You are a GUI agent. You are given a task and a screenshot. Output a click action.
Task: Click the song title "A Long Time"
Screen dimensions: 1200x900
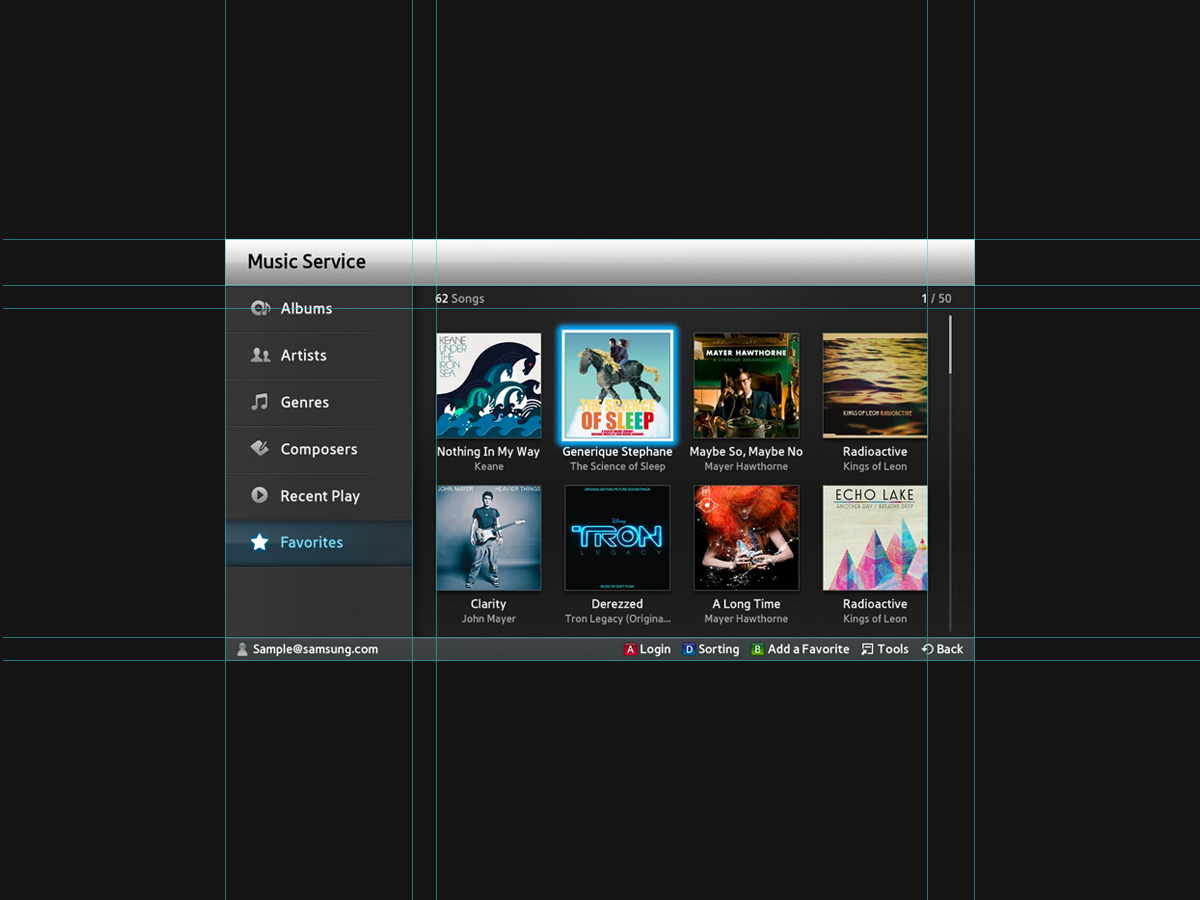pyautogui.click(x=746, y=604)
